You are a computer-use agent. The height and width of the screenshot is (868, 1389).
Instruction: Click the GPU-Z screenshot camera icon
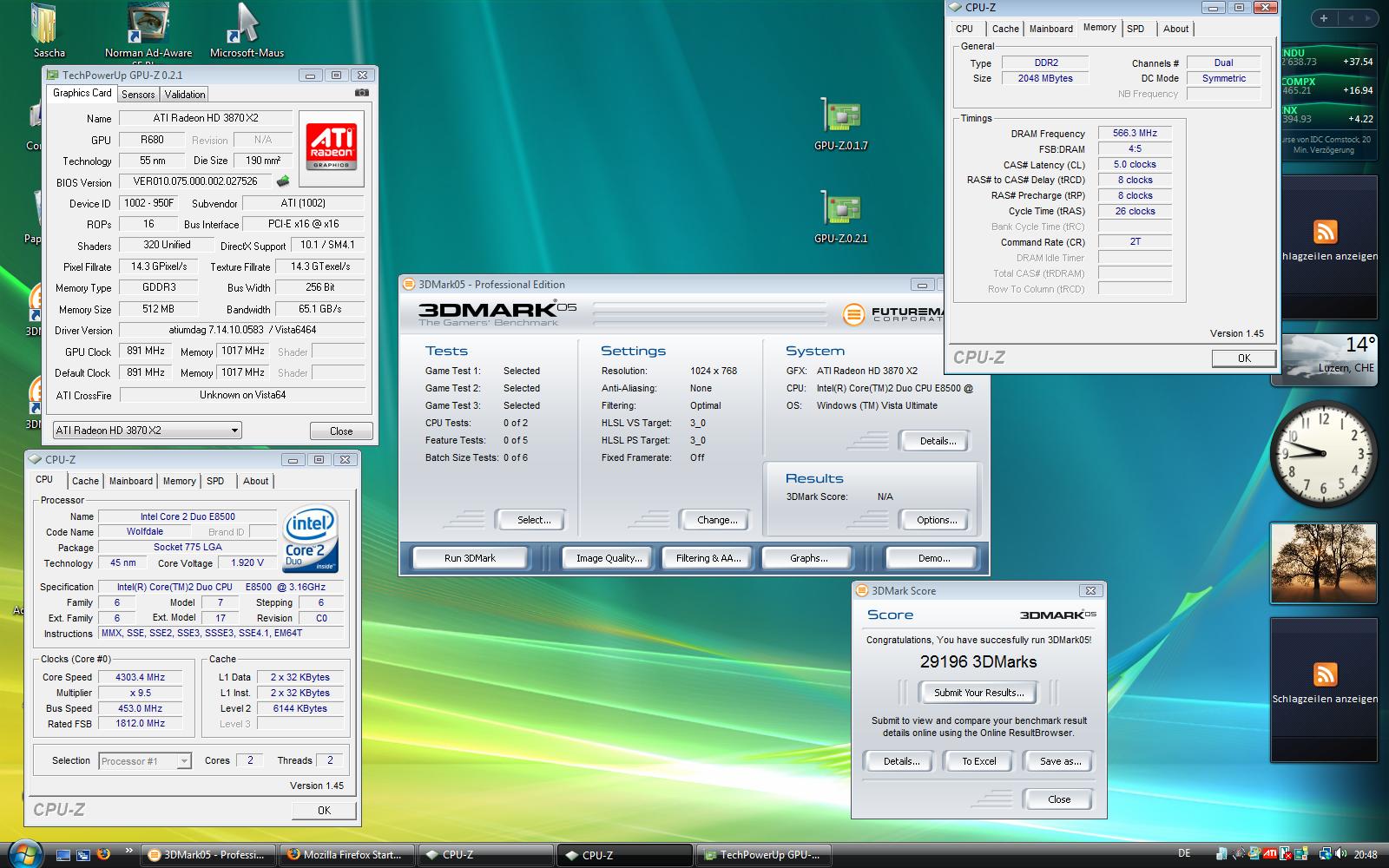coord(362,93)
